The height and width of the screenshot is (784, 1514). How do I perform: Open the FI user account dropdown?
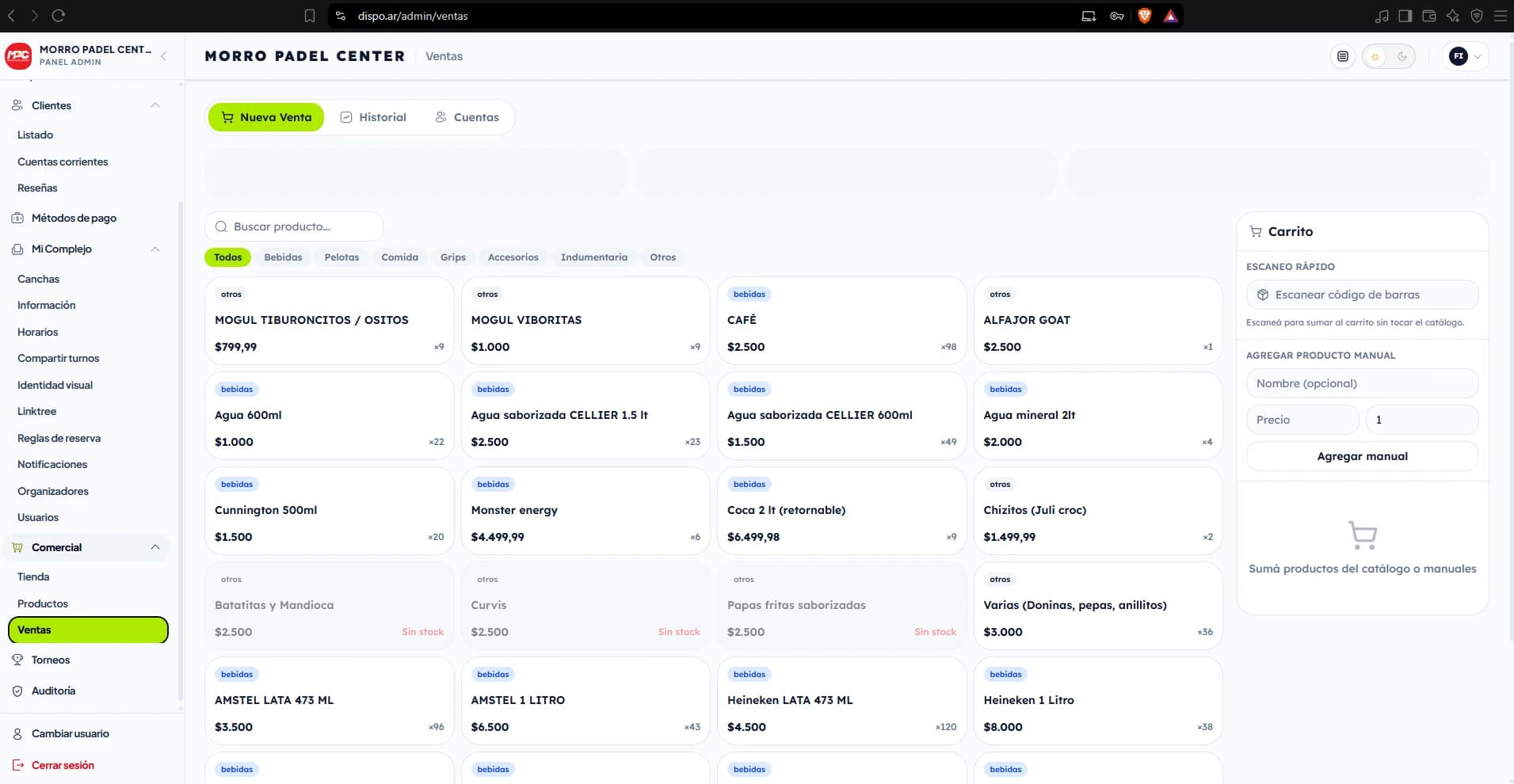click(x=1465, y=56)
